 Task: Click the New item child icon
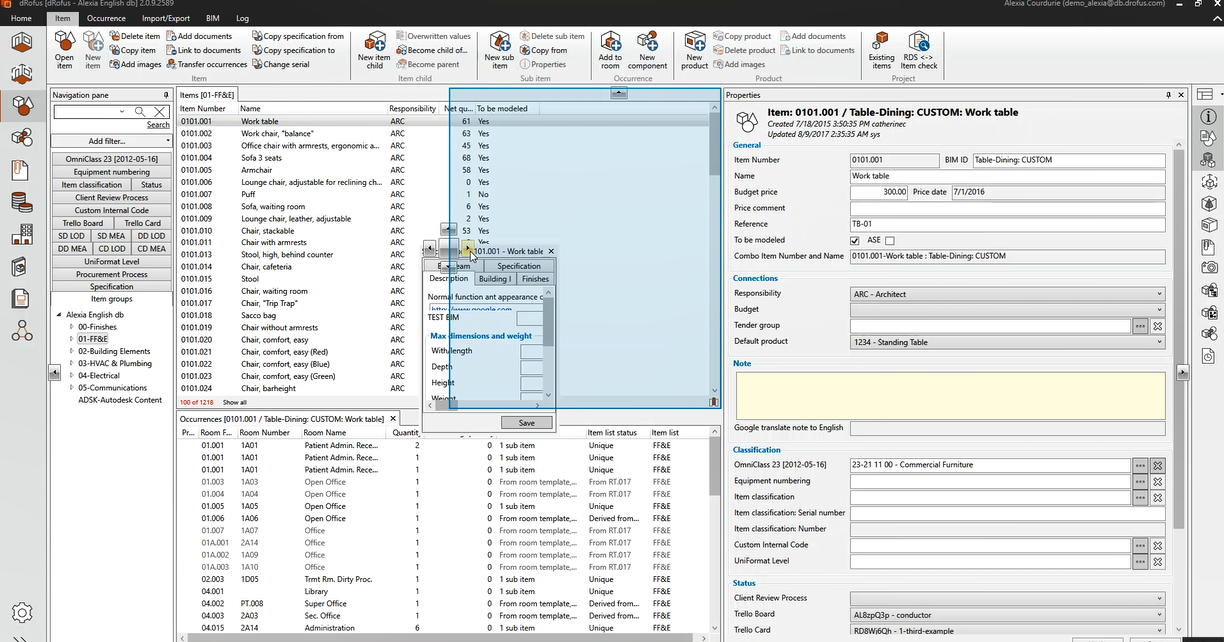(374, 48)
